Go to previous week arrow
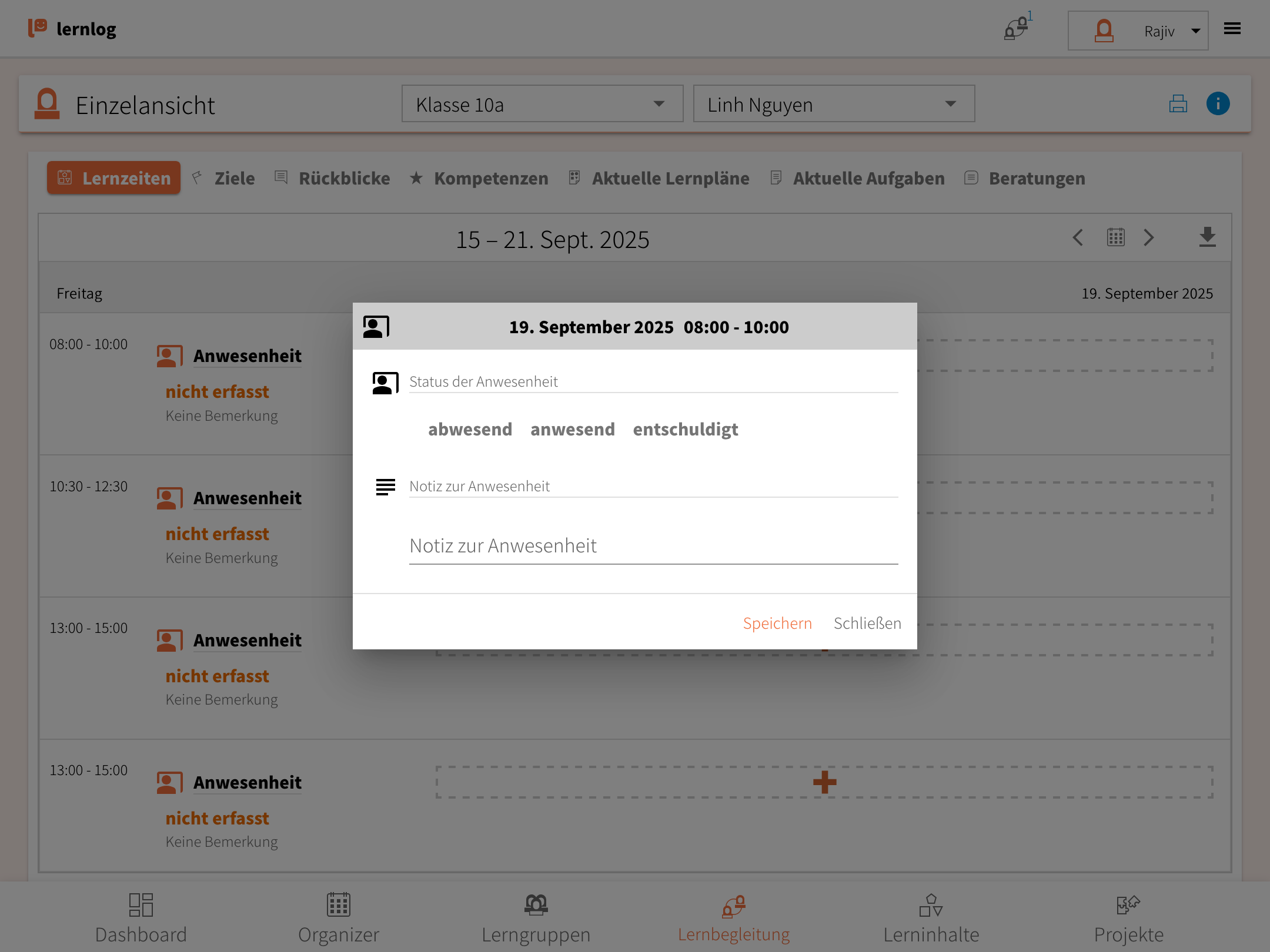The image size is (1270, 952). tap(1078, 237)
